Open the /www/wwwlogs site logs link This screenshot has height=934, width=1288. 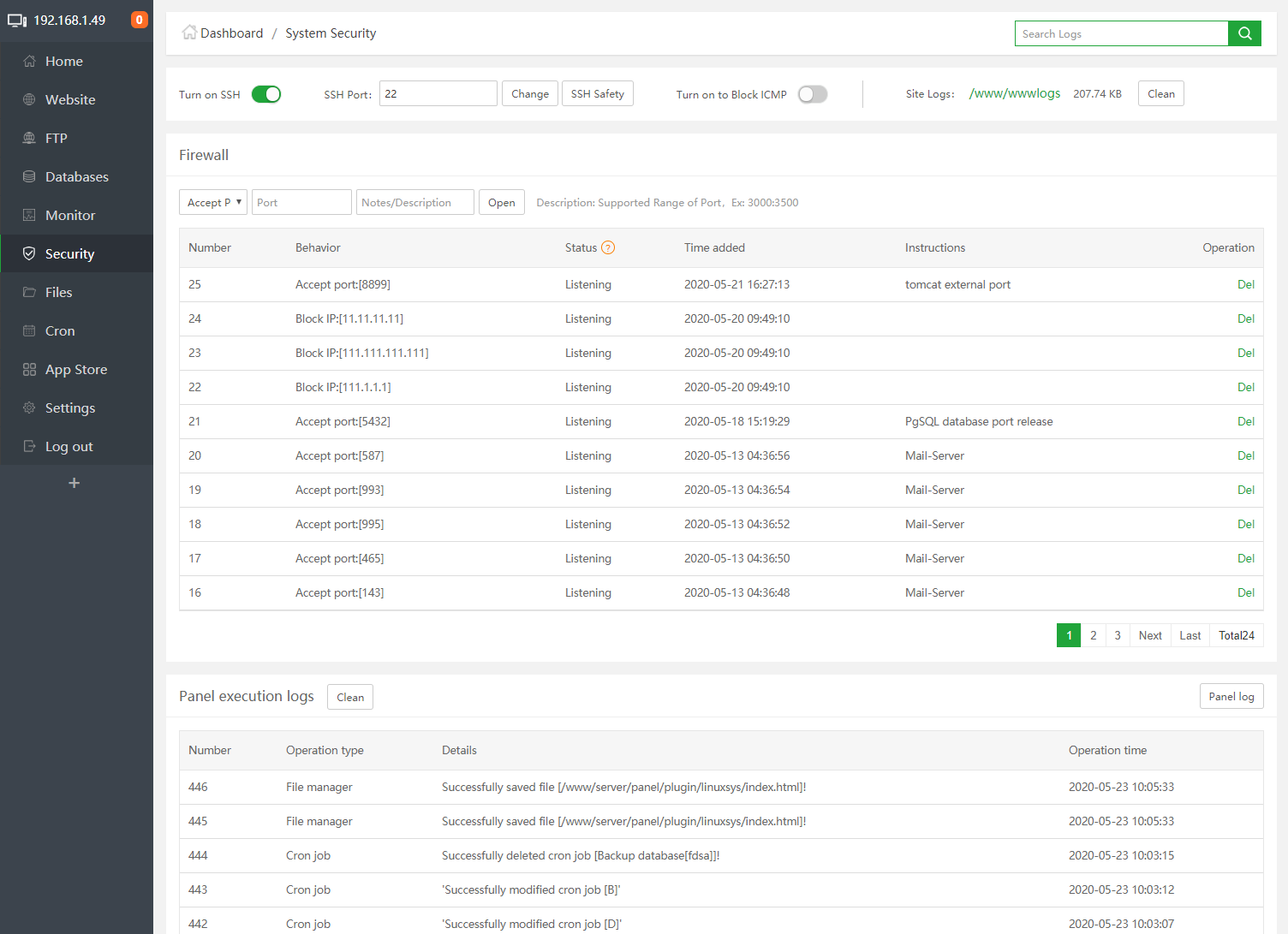tap(1014, 93)
